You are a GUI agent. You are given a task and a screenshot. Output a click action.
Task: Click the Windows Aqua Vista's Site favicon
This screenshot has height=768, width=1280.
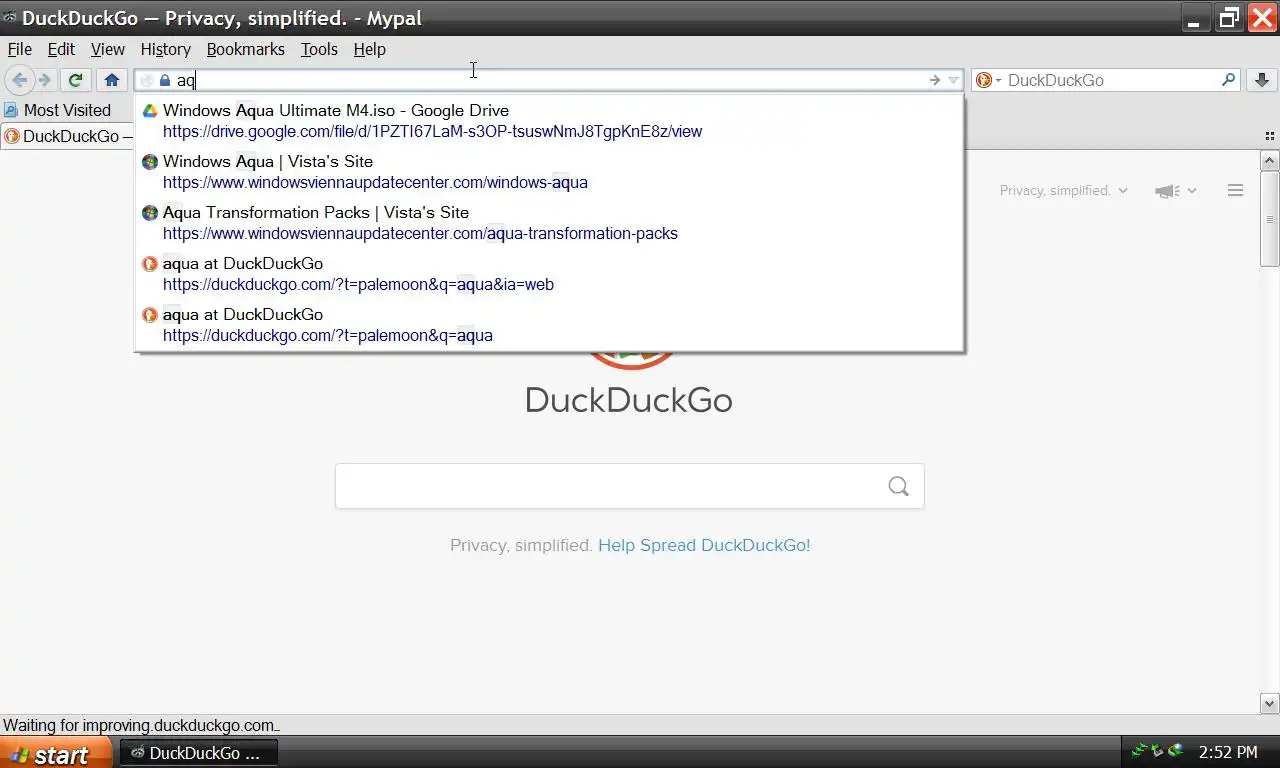click(x=150, y=162)
